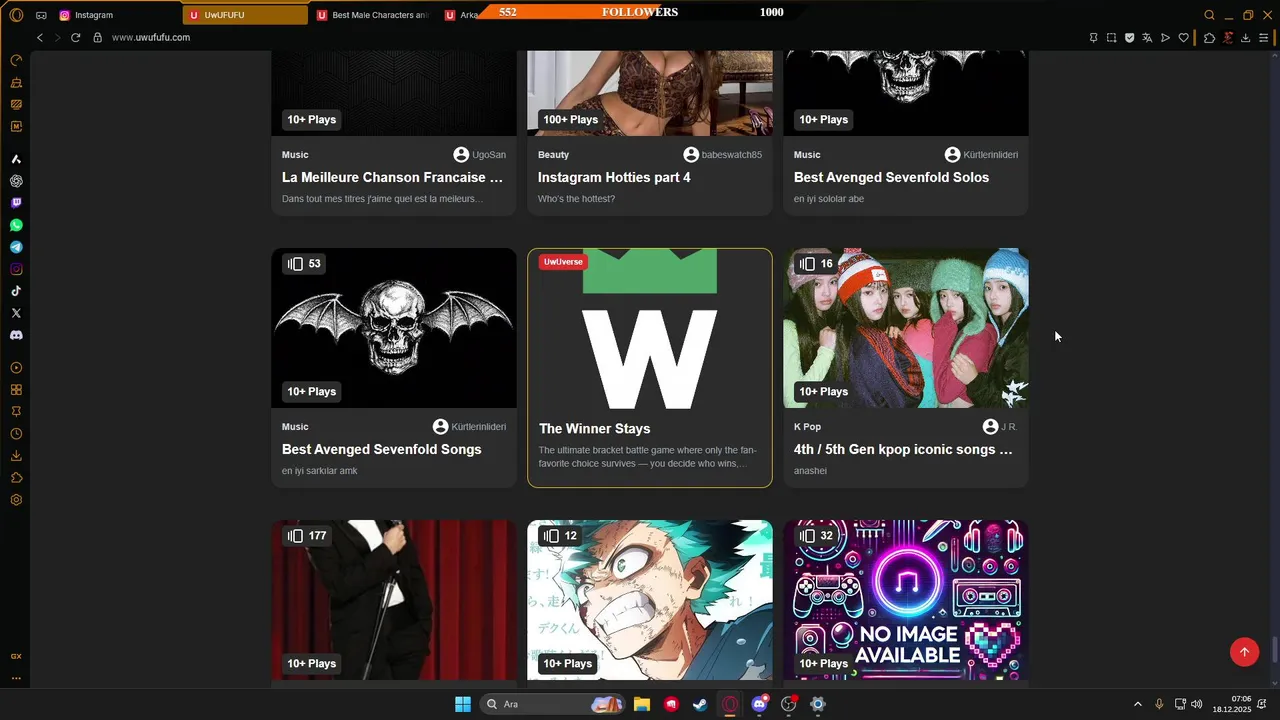1280x720 pixels.
Task: Open Easy Setup sliders icon
Action: tap(1264, 38)
